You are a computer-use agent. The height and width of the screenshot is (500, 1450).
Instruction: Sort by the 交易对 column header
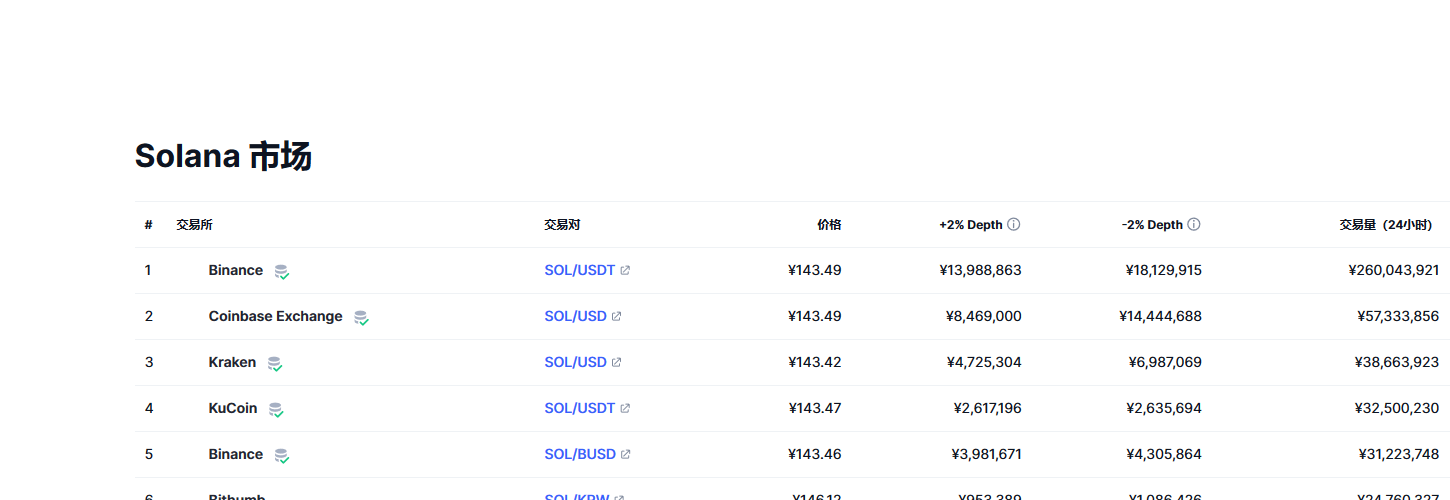pos(562,225)
